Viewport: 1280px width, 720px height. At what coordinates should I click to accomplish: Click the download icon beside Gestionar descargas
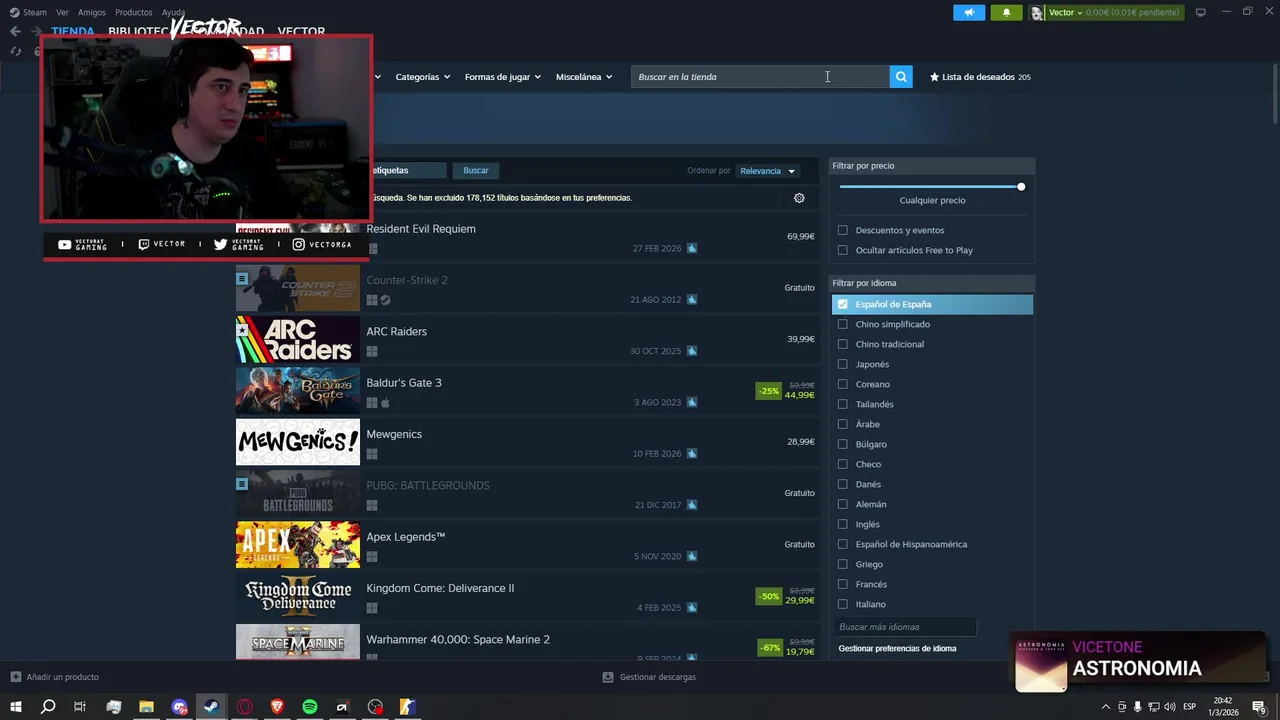coord(608,677)
